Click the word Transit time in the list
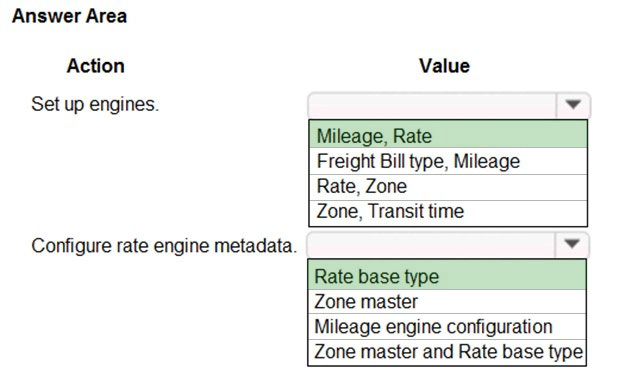The width and height of the screenshot is (625, 388). point(416,211)
